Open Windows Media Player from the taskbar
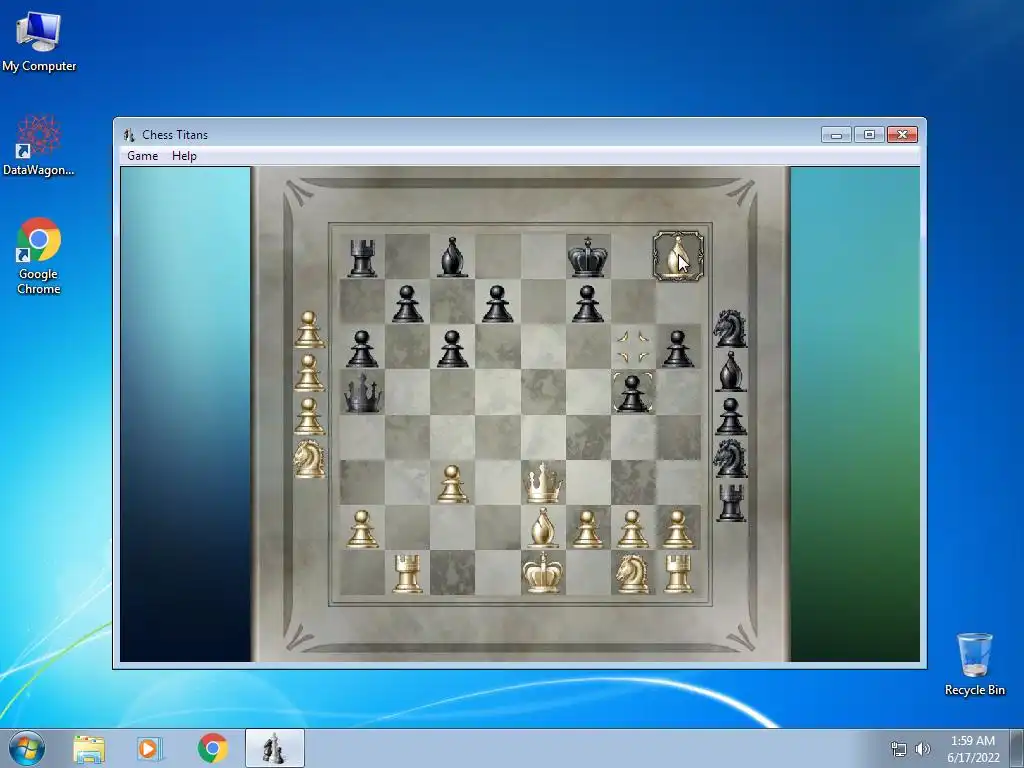This screenshot has height=768, width=1024. (149, 748)
